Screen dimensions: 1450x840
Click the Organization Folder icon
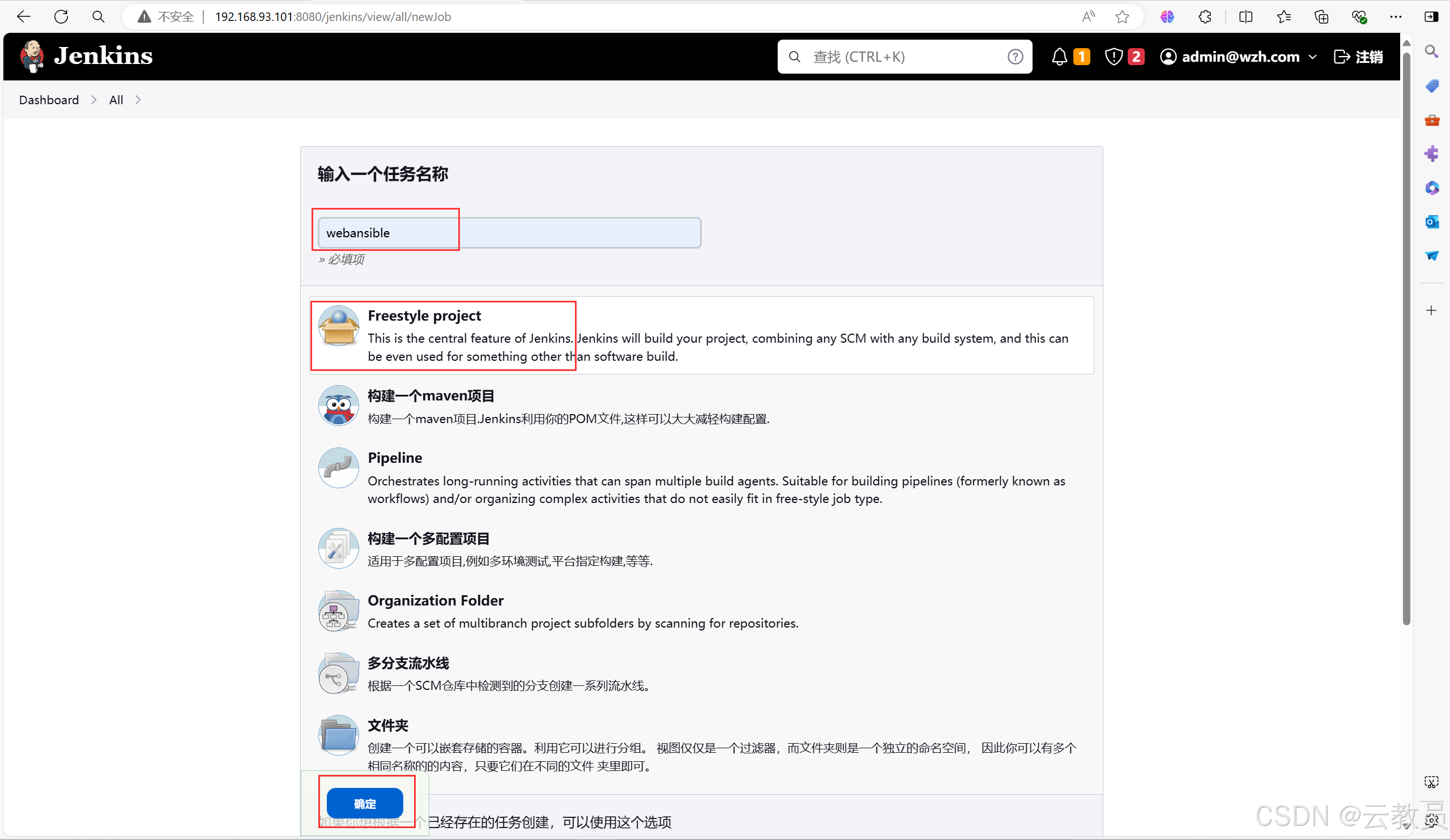click(x=338, y=611)
